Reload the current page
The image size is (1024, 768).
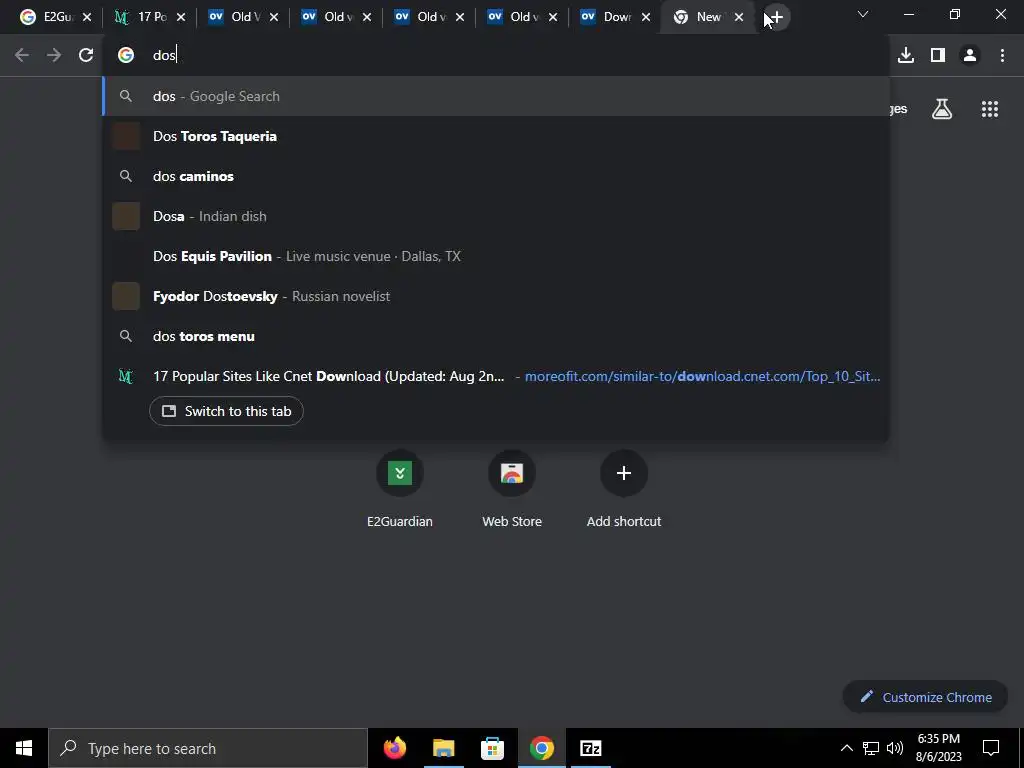coord(86,55)
